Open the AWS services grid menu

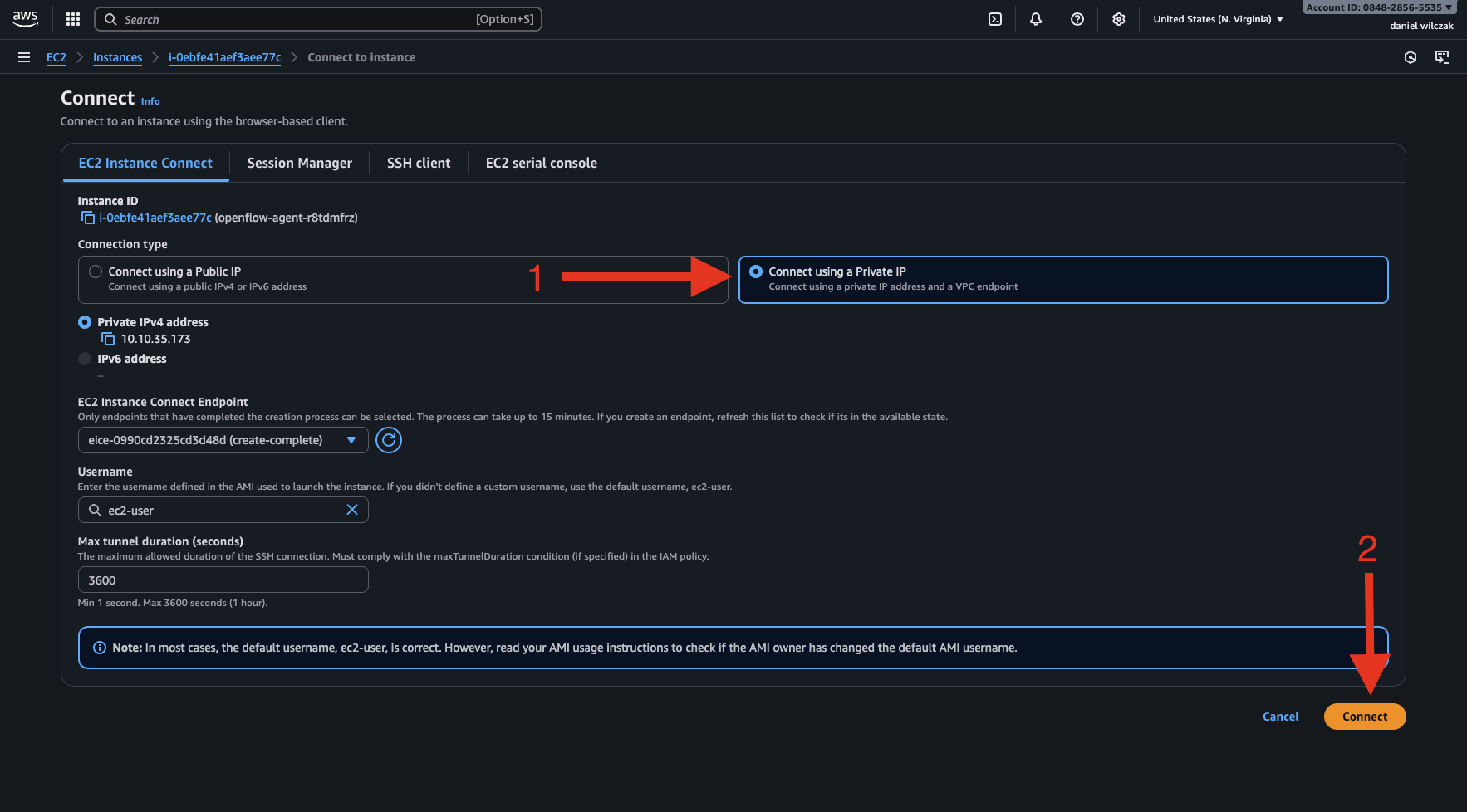(x=73, y=19)
